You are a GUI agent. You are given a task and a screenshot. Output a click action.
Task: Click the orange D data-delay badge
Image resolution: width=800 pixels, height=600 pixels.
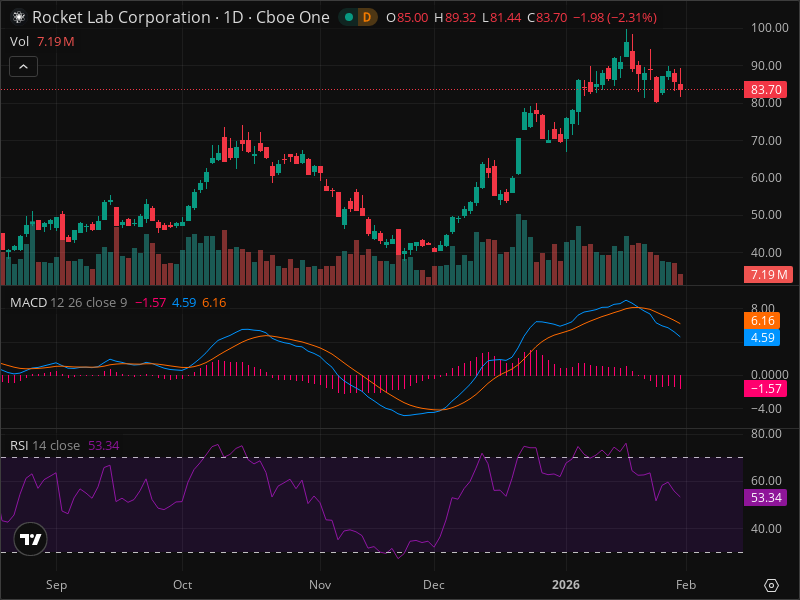366,17
